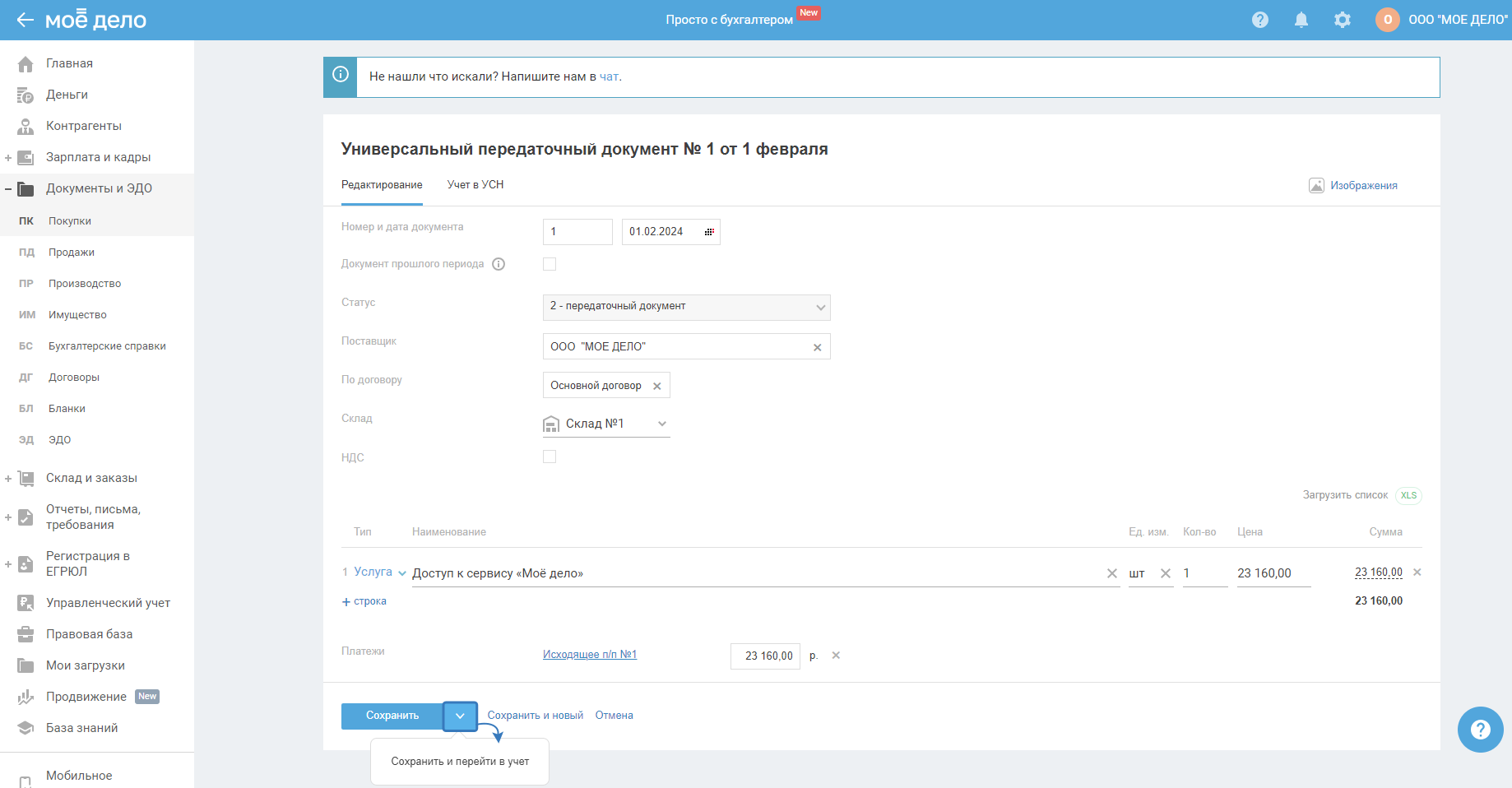
Task: Expand Регистрация в ЕГРЮЛ section
Action: click(x=8, y=564)
